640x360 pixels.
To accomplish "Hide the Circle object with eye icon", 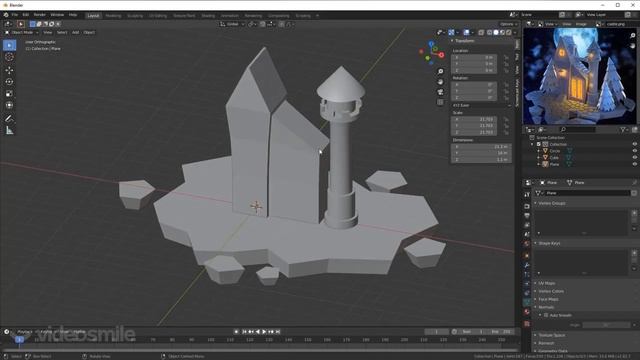I will (634, 151).
